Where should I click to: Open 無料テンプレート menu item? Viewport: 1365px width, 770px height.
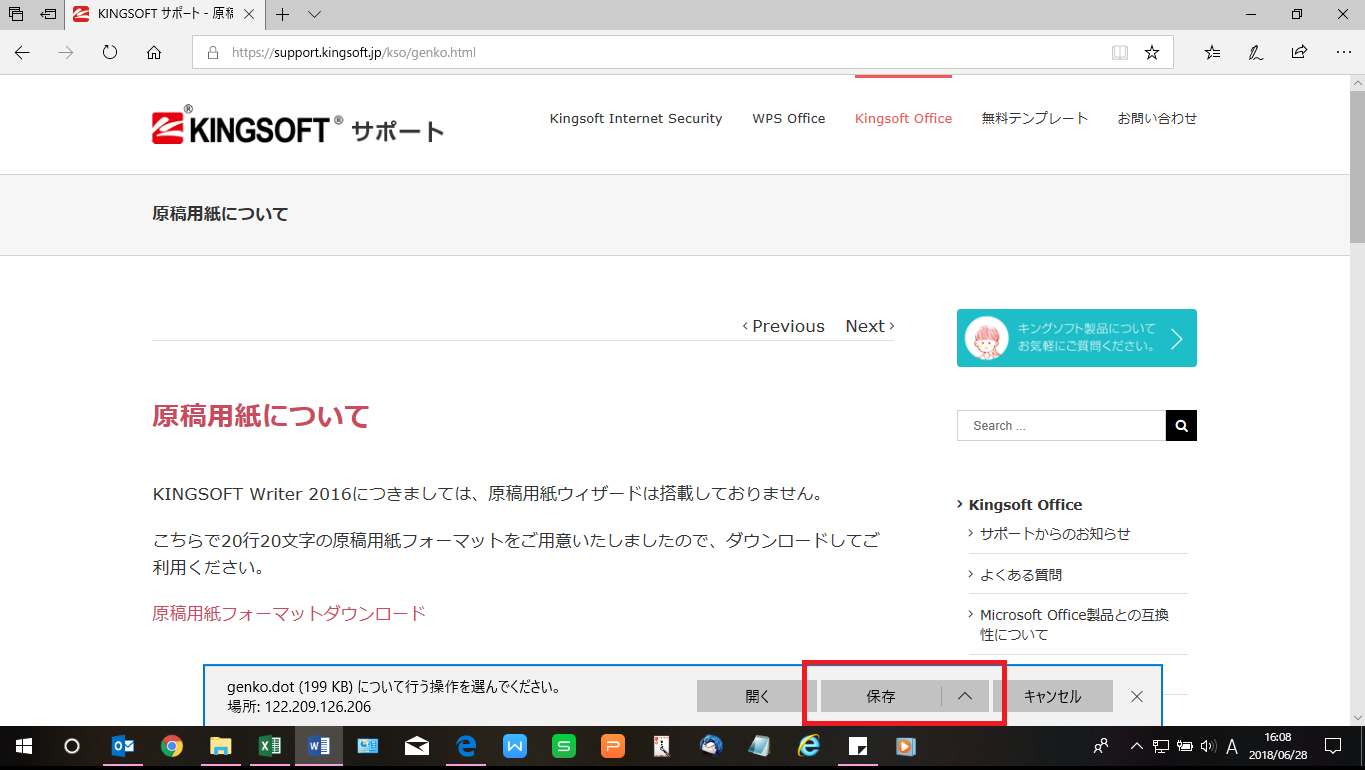click(1035, 118)
